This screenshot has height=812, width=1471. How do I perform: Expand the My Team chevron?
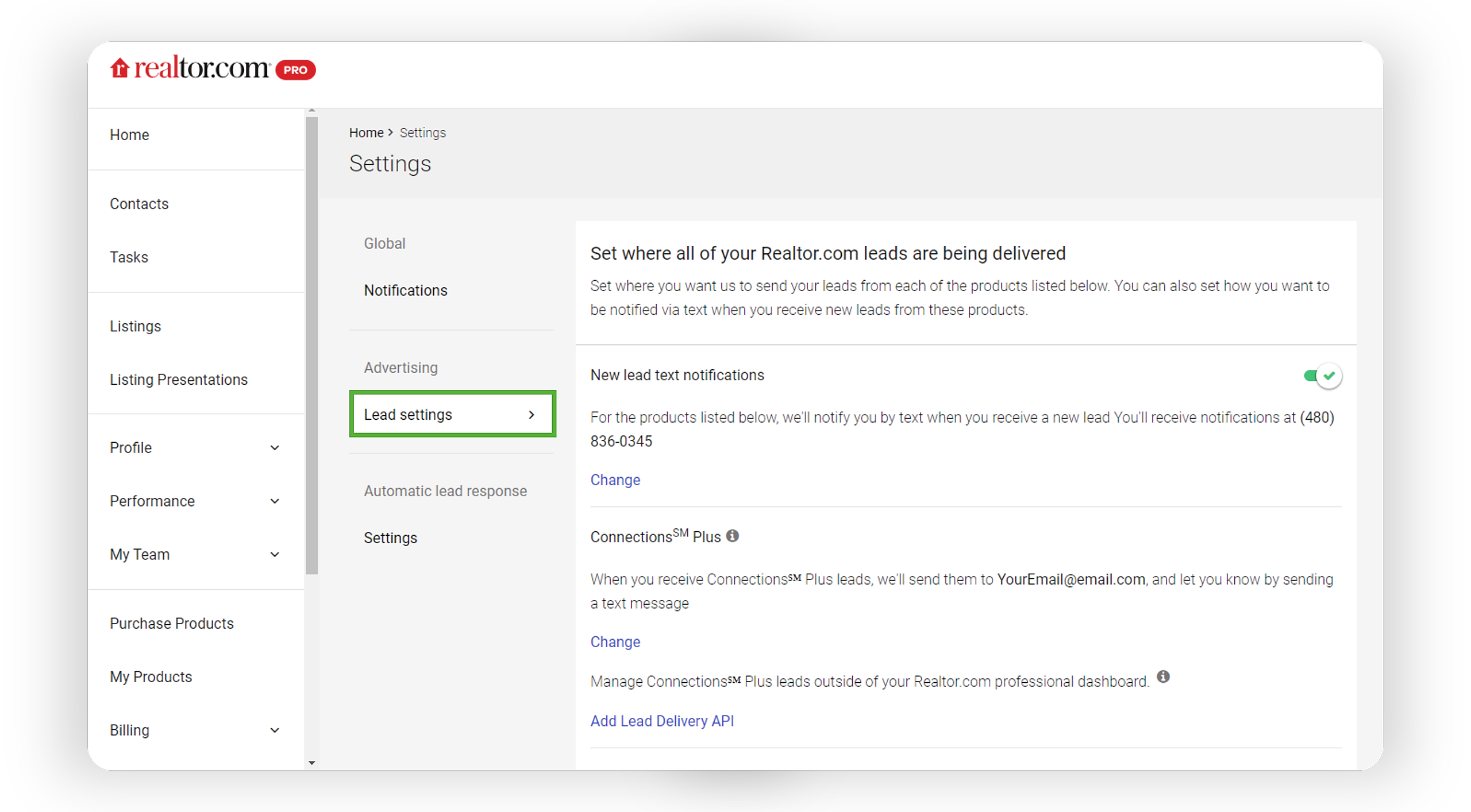click(x=275, y=555)
